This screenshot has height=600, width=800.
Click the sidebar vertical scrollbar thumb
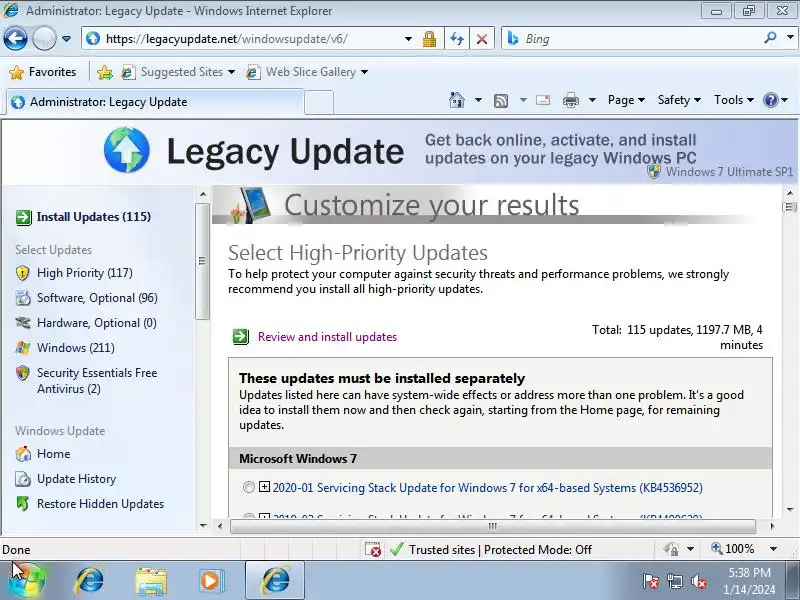tap(202, 261)
